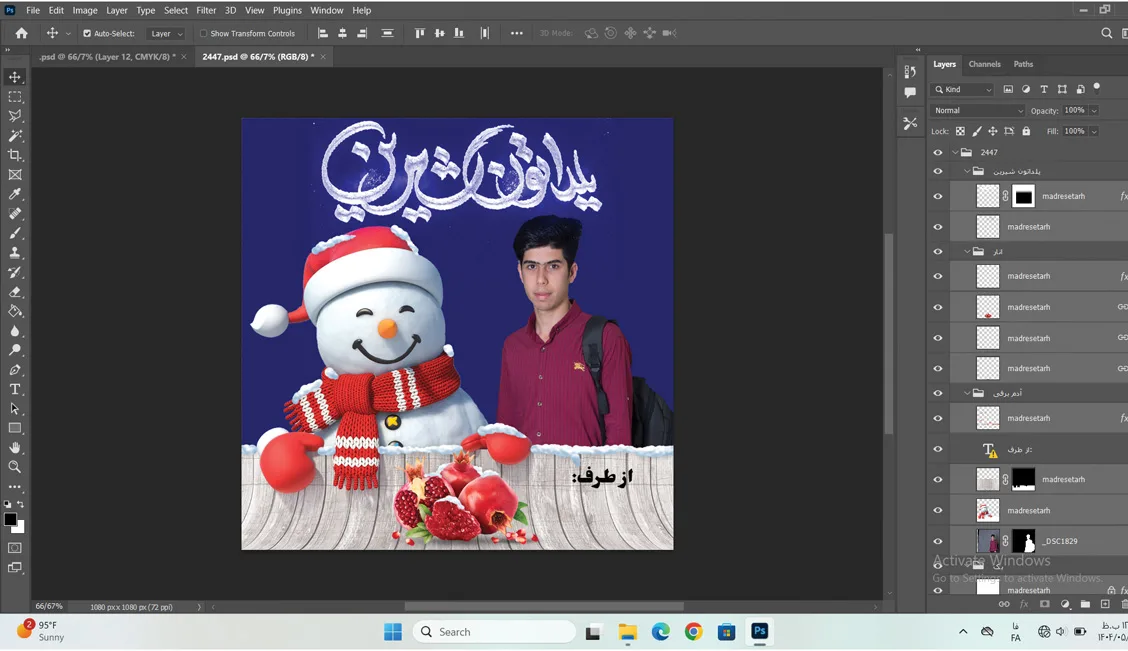Click the taskbar Search box
This screenshot has height=651, width=1128.
pyautogui.click(x=494, y=632)
